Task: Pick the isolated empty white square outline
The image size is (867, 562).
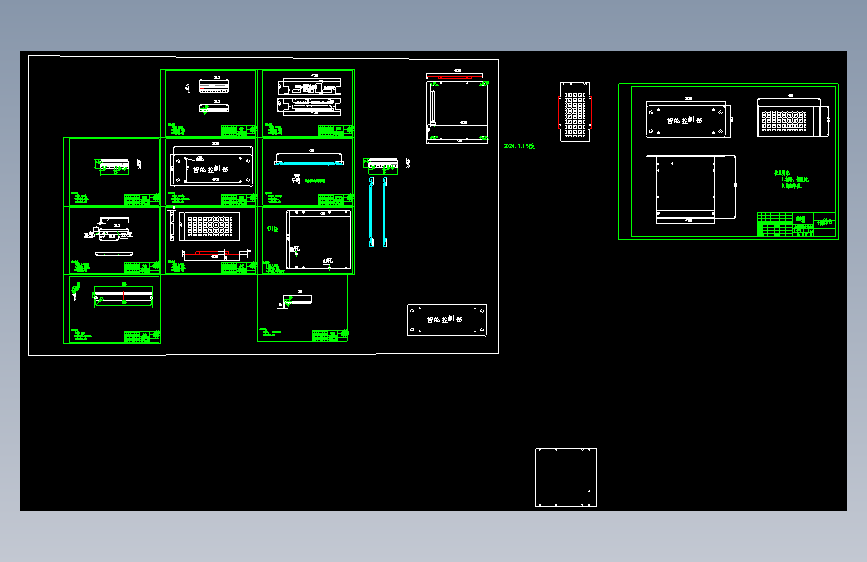Action: [x=566, y=477]
